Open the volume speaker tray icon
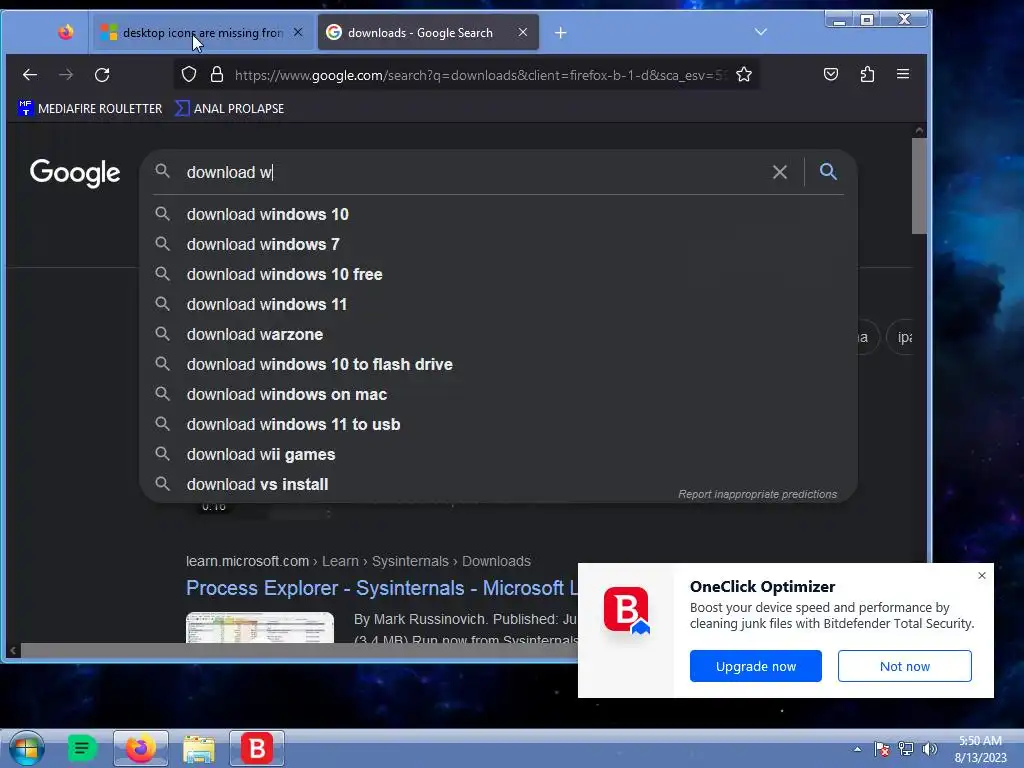 point(929,749)
